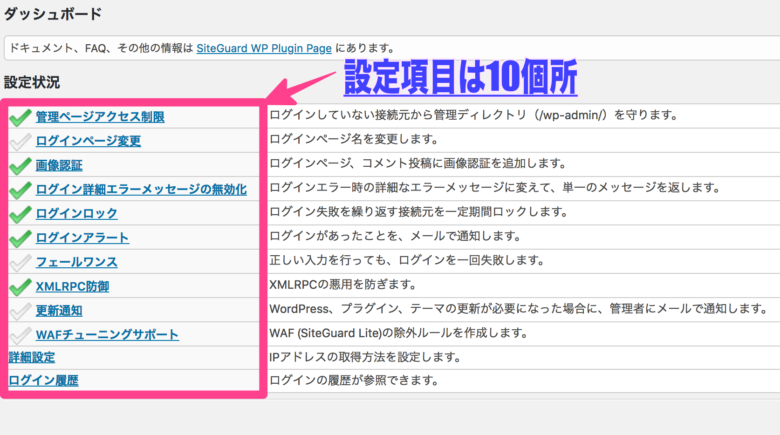Click description text XMLRPCの悪用を防ぎます。
Screen dimensions: 780x435
tap(343, 285)
